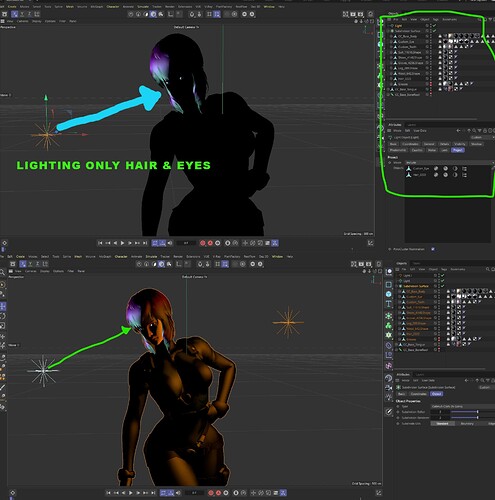
Task: Open the Custom dropdown in lower screenshot's Attributes panel
Action: pyautogui.click(x=486, y=387)
